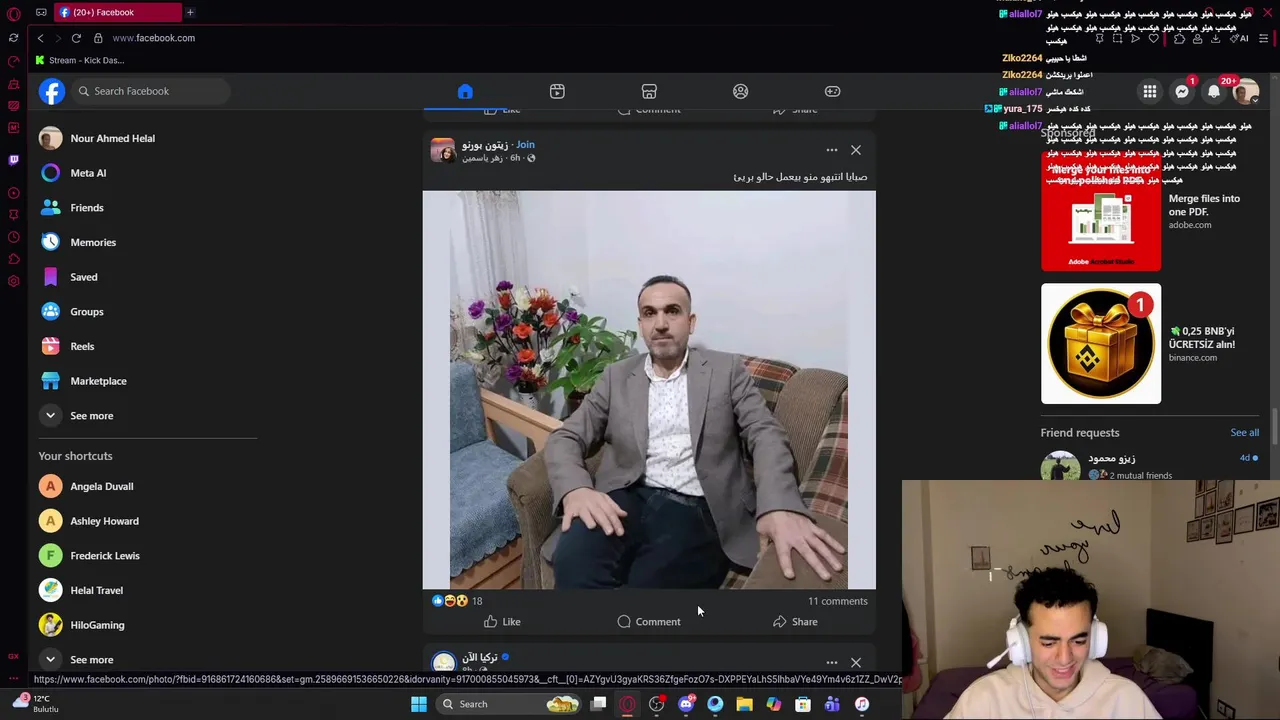Open Opera GX settings gear in the browser sidebar

point(13,281)
